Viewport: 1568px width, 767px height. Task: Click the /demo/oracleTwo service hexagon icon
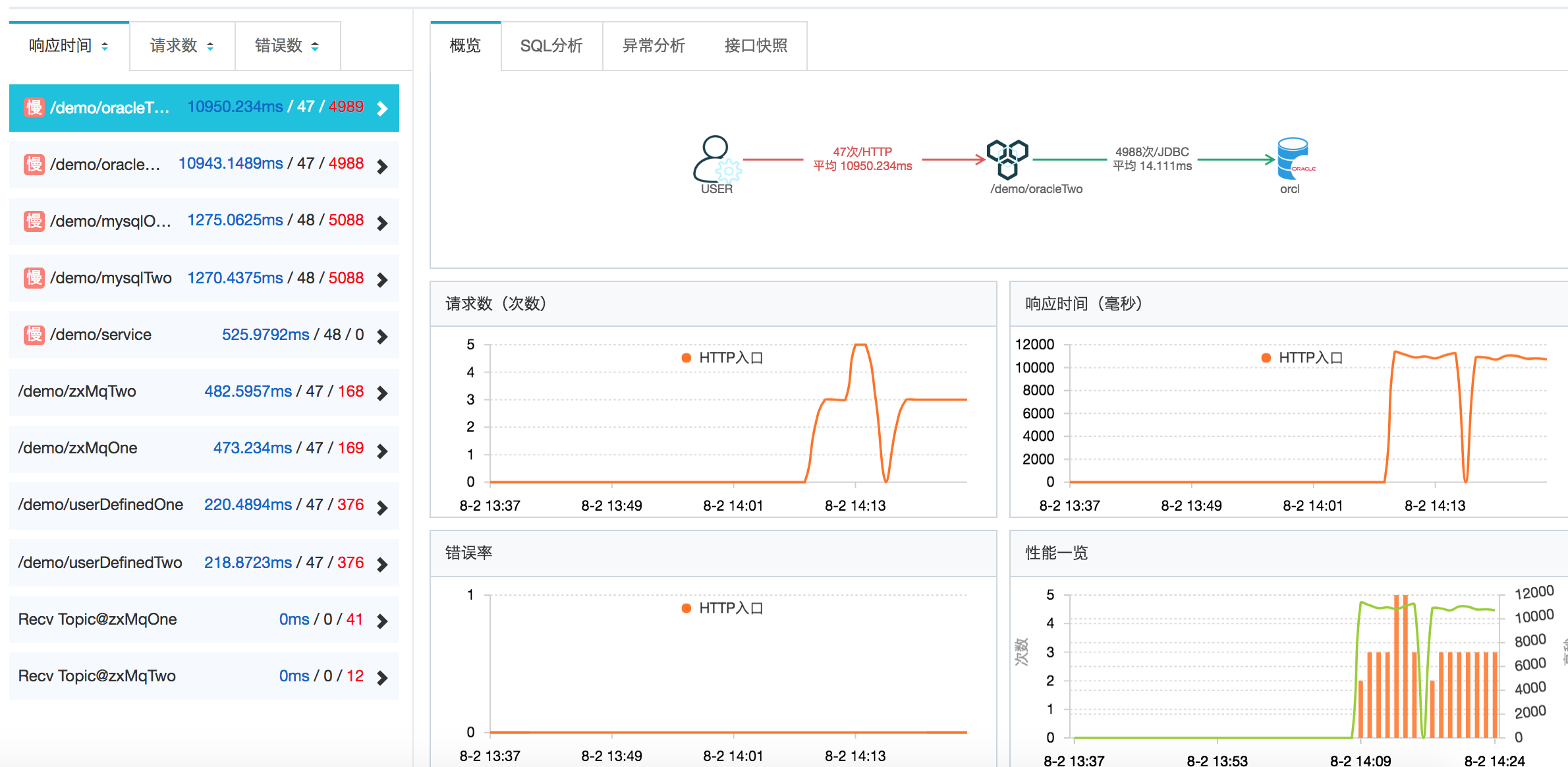tap(1007, 159)
